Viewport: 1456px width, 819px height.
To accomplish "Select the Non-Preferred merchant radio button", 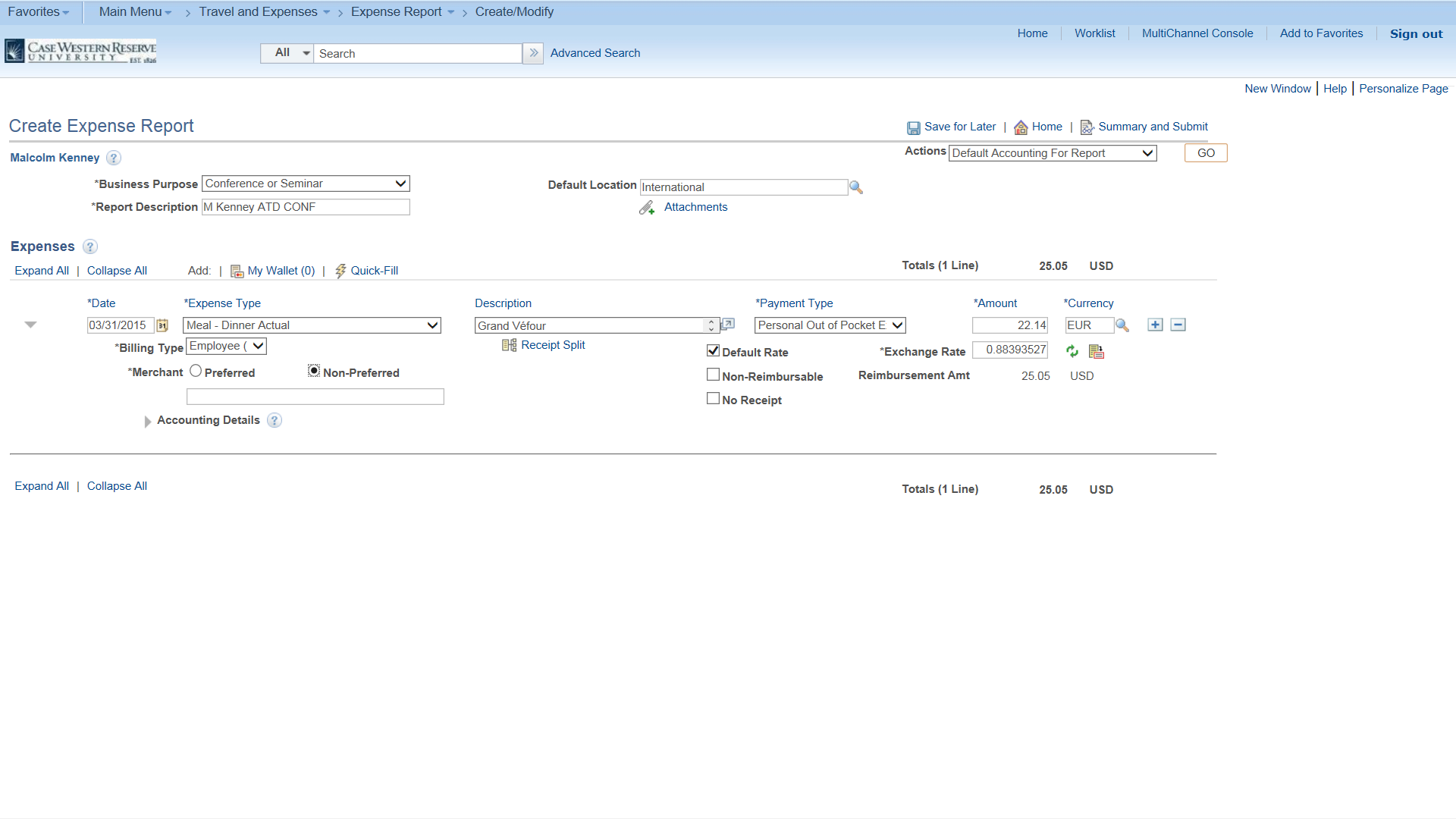I will click(x=314, y=371).
